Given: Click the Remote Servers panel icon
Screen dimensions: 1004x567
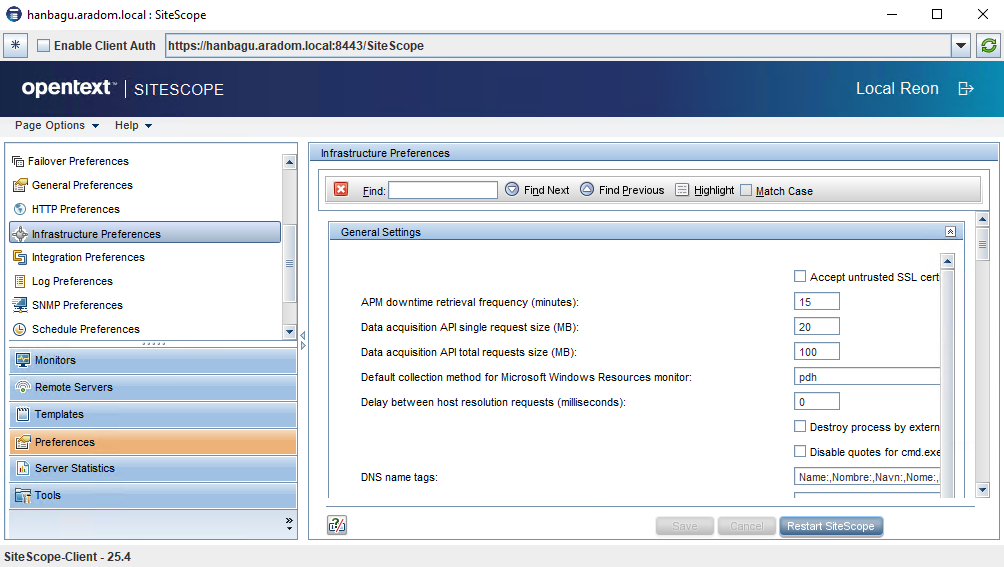Looking at the screenshot, I should [23, 387].
